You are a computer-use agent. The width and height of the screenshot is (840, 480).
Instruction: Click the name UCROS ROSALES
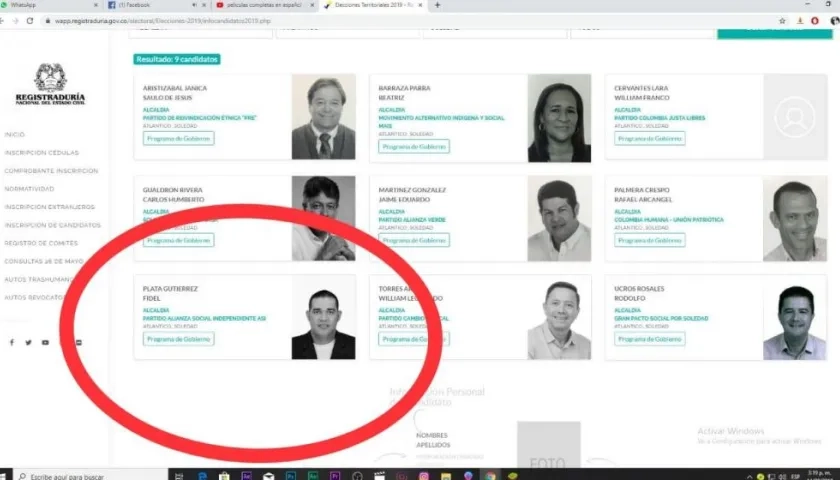point(639,289)
